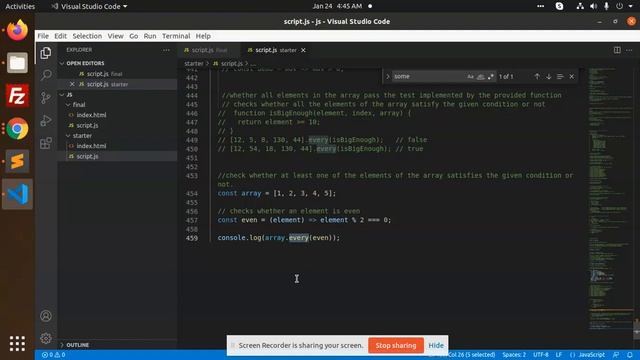
Task: Close script.js starter in Open Editors
Action: click(x=72, y=84)
